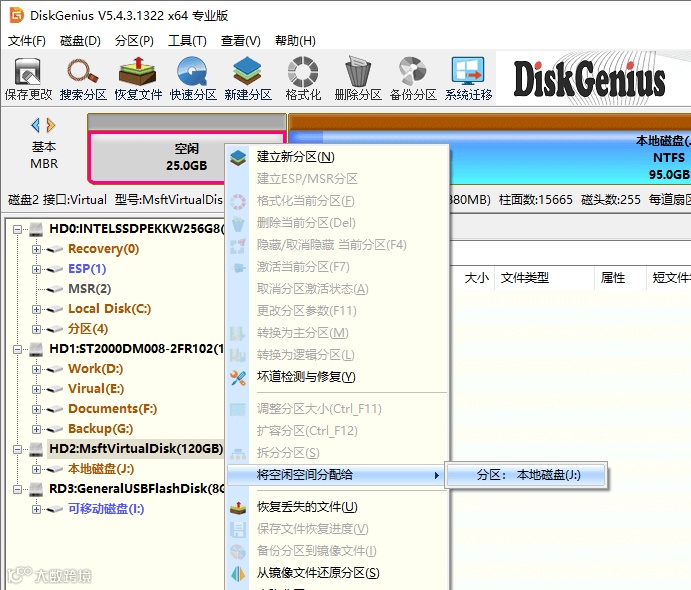Select Local Disk(C:) in the tree
The width and height of the screenshot is (691, 590).
point(109,309)
